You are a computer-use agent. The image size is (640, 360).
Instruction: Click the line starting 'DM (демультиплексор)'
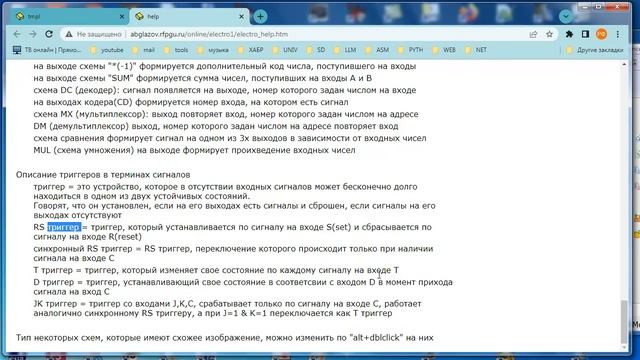pyautogui.click(x=216, y=126)
